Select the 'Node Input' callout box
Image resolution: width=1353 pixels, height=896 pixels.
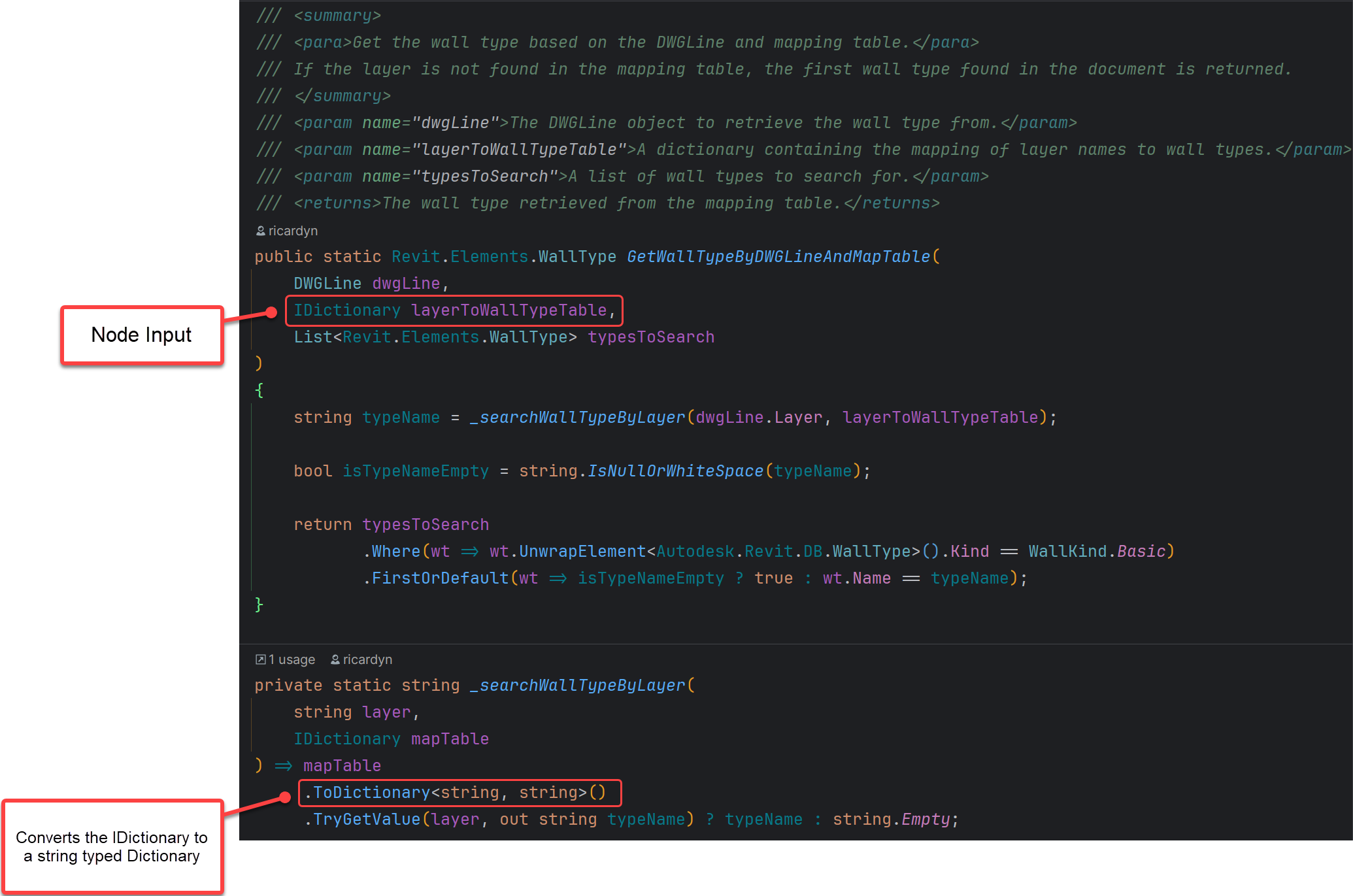[x=141, y=335]
